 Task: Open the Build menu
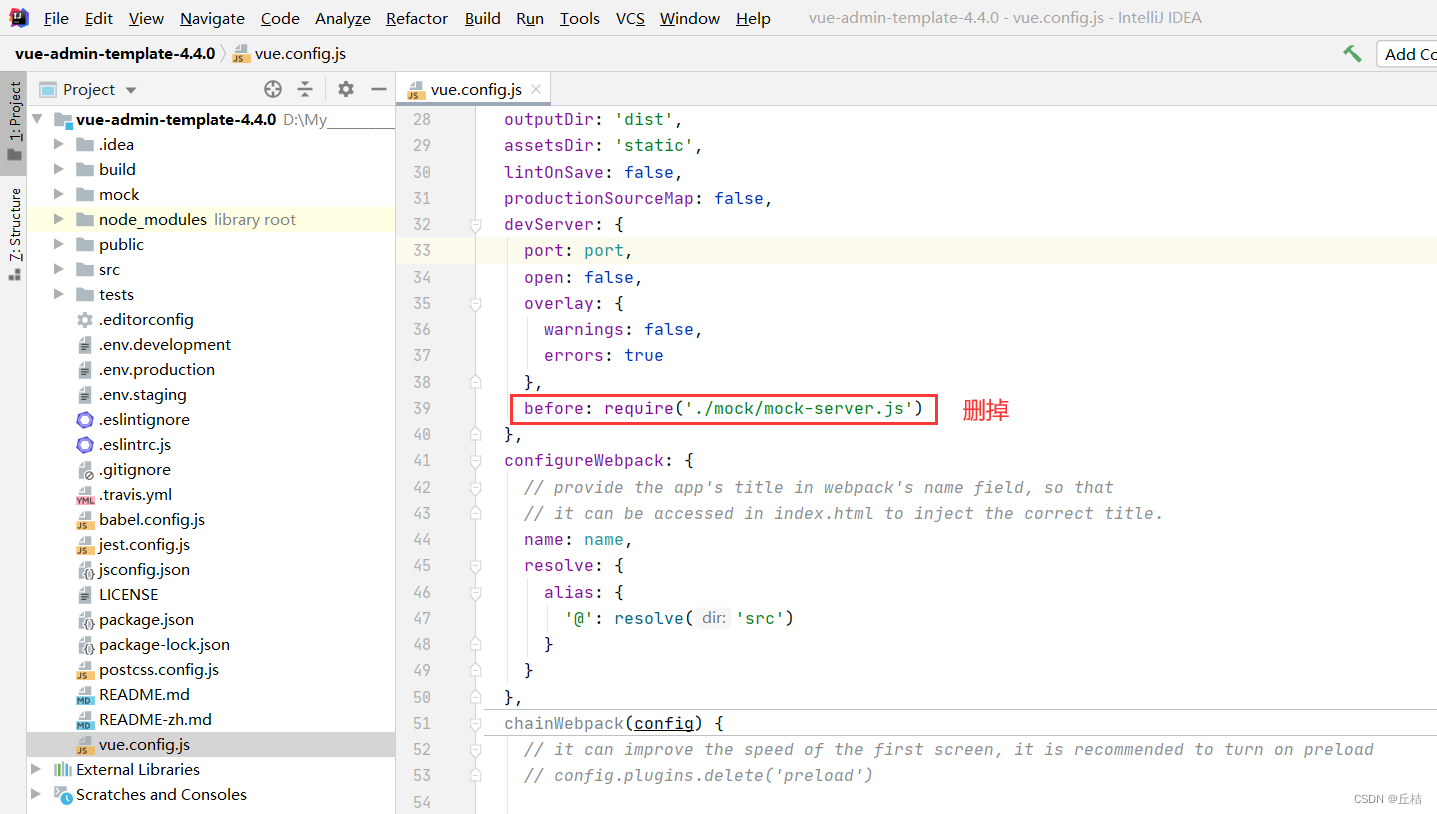click(x=483, y=18)
